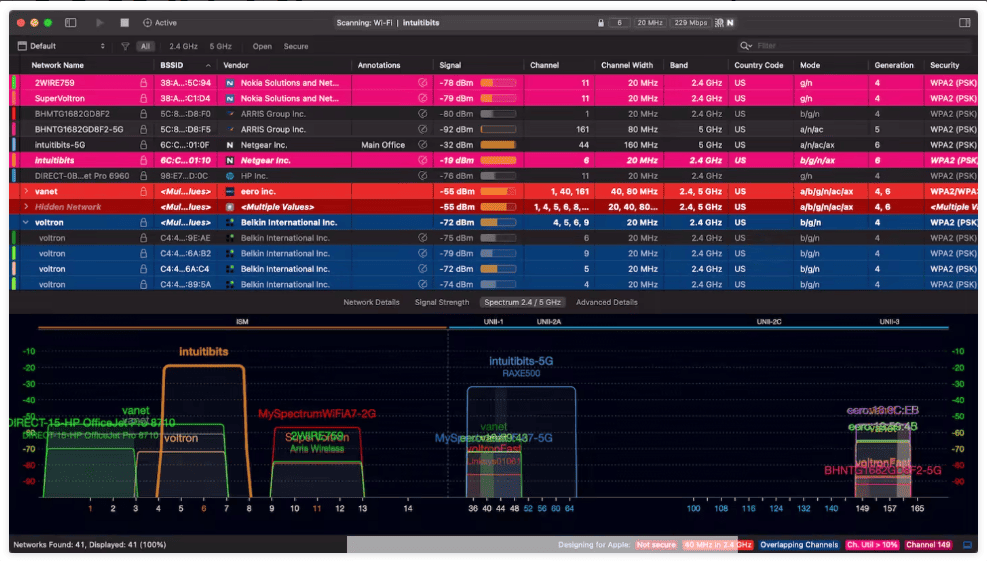This screenshot has width=987, height=561.
Task: Click Nokia vendor icon in 2WIRE759 row
Action: (x=230, y=82)
